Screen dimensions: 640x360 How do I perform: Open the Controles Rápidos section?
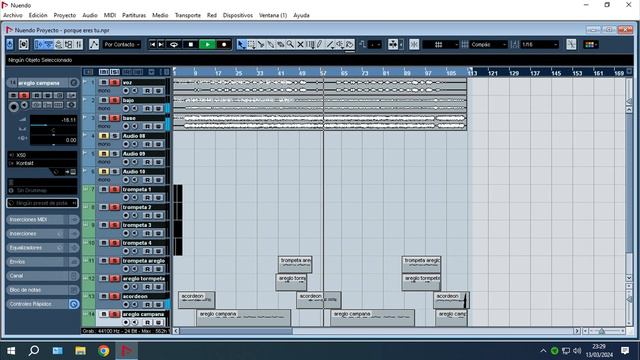42,304
